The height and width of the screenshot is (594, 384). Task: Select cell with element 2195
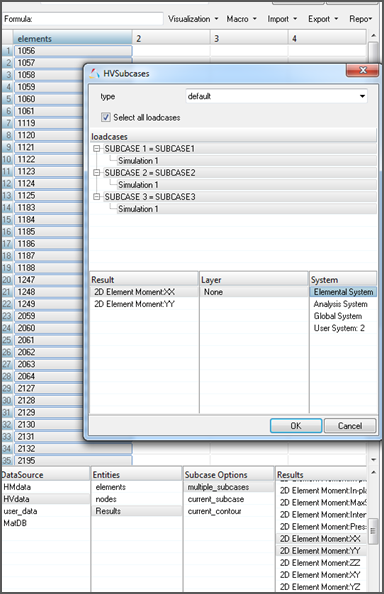pos(73,461)
